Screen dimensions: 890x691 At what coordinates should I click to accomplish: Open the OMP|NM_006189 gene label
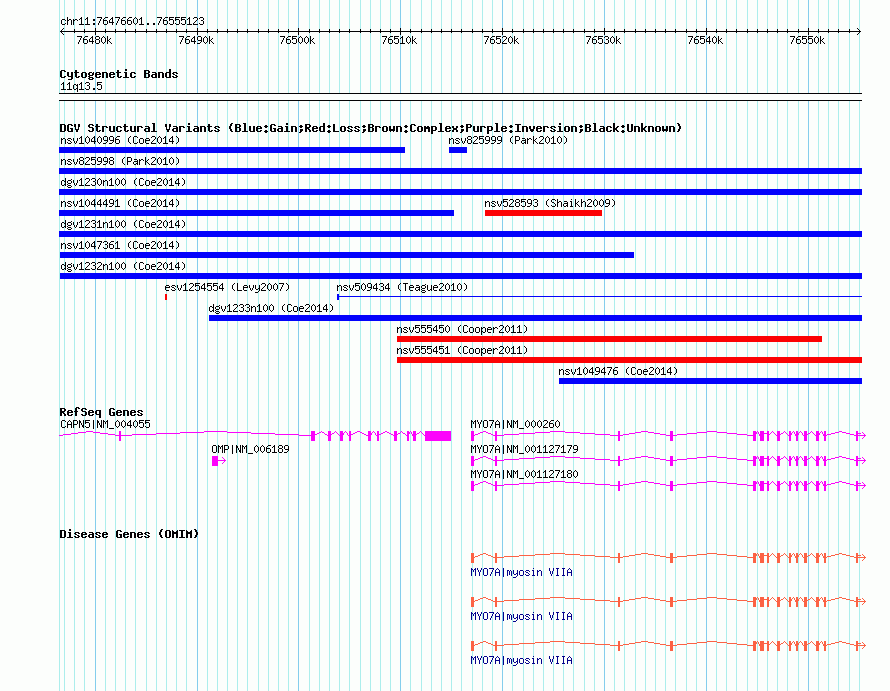click(x=250, y=449)
